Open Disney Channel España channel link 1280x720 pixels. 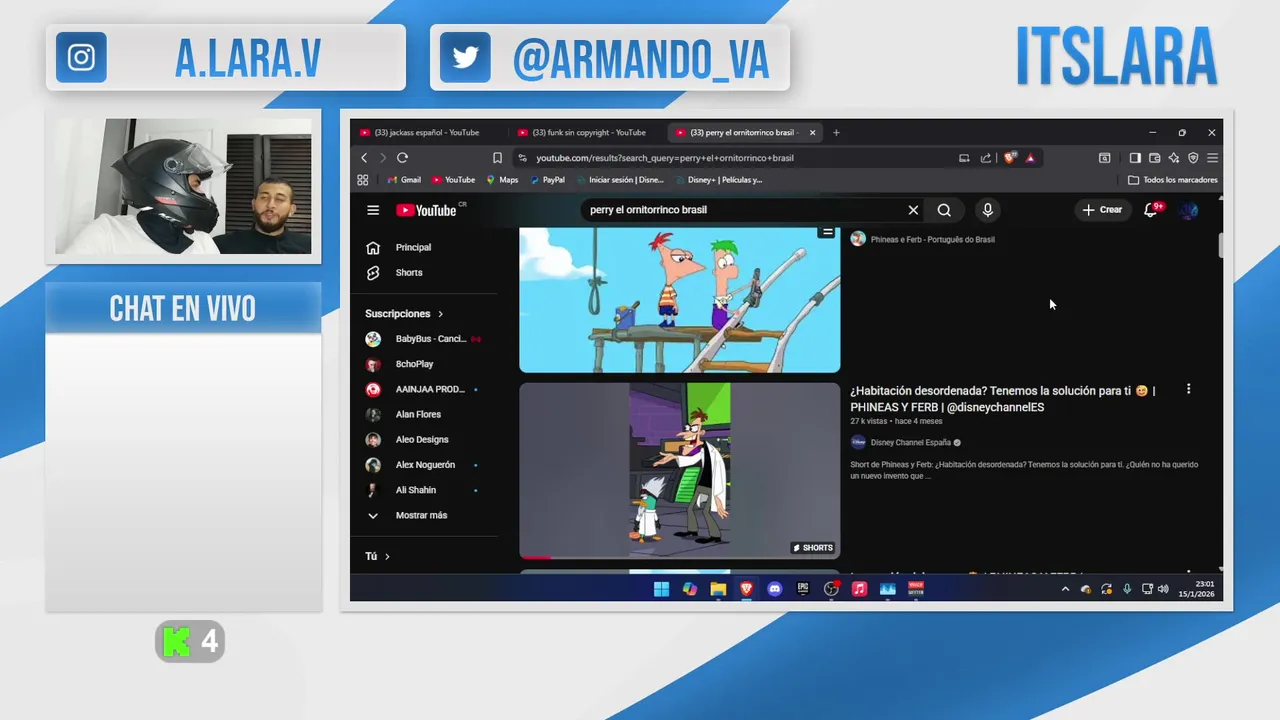point(910,443)
